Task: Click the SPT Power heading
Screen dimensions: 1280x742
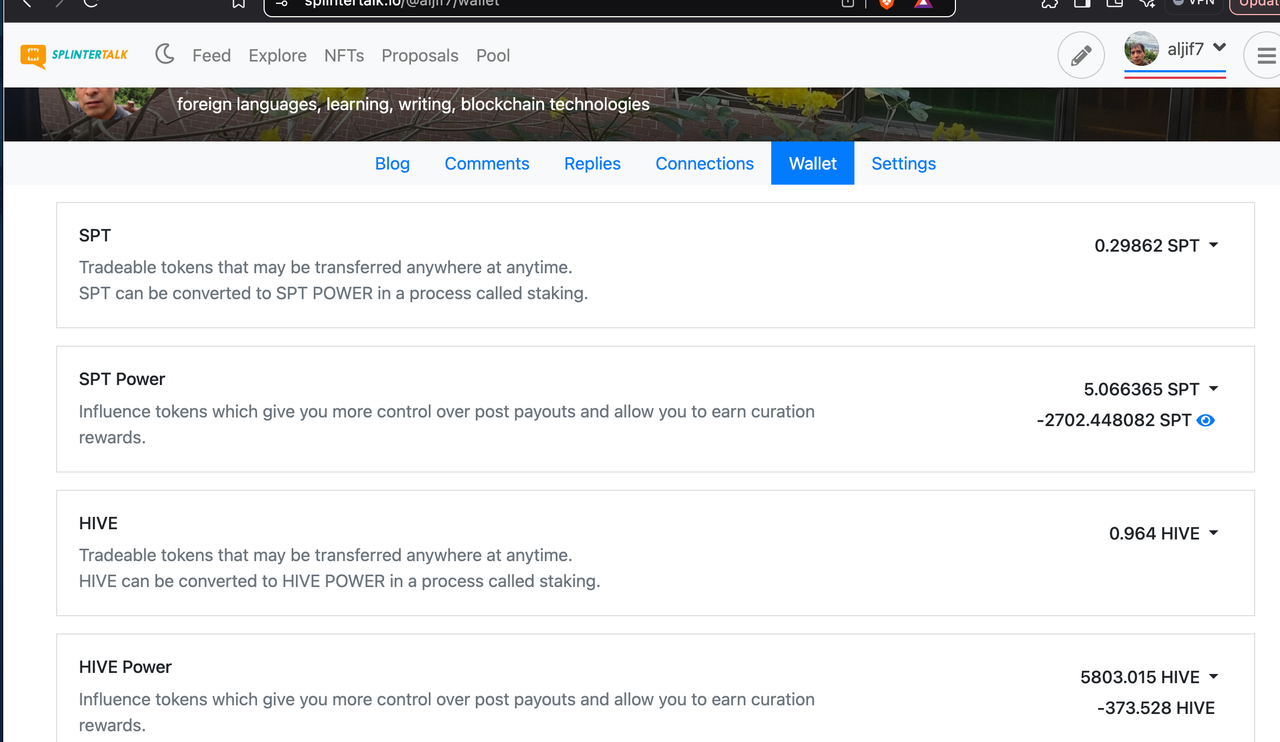Action: 122,379
